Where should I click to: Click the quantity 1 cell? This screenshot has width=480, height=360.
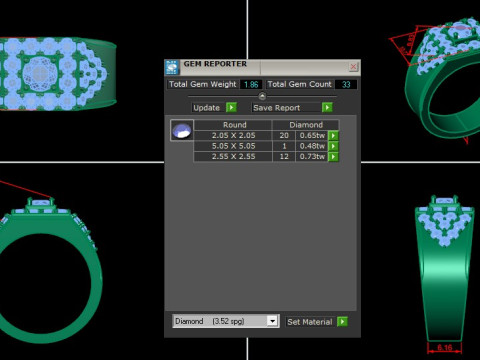pos(284,146)
